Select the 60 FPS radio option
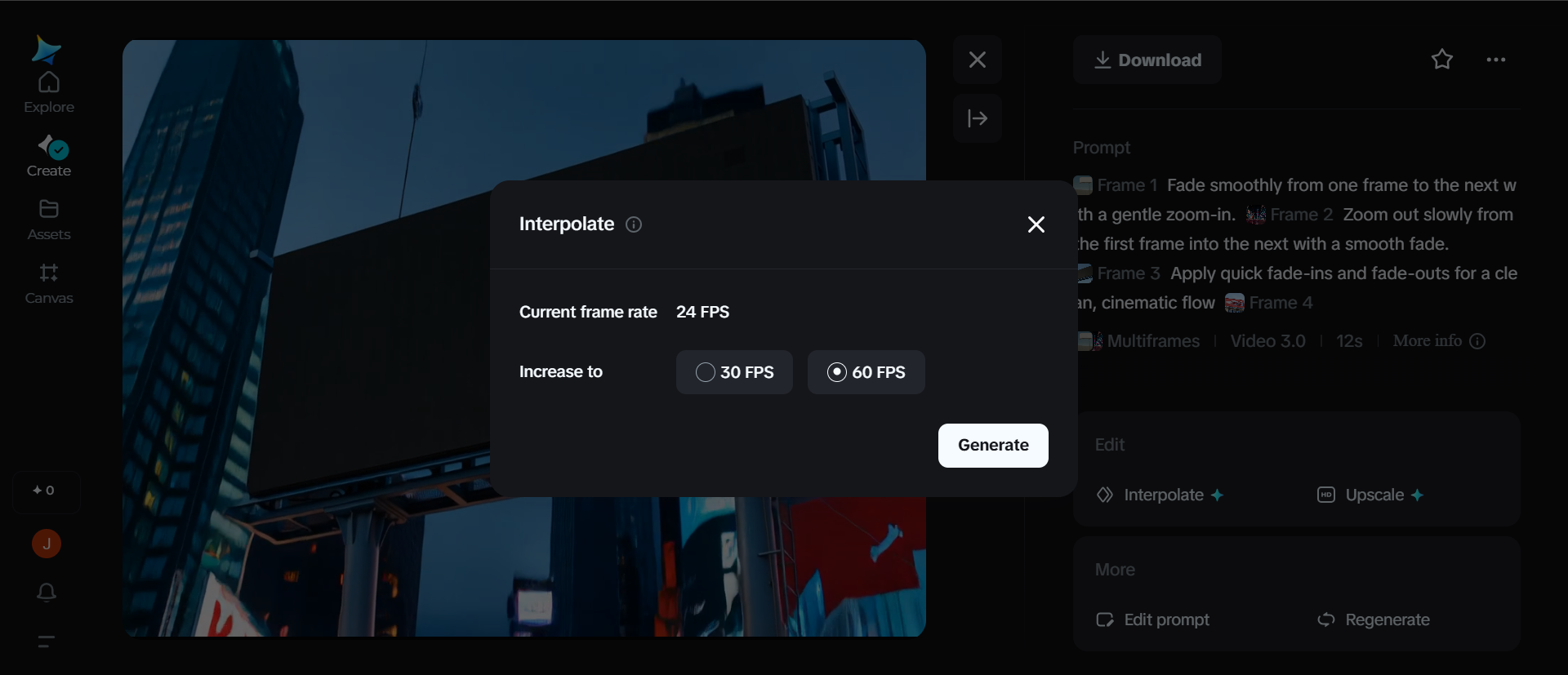The image size is (1568, 675). (866, 372)
